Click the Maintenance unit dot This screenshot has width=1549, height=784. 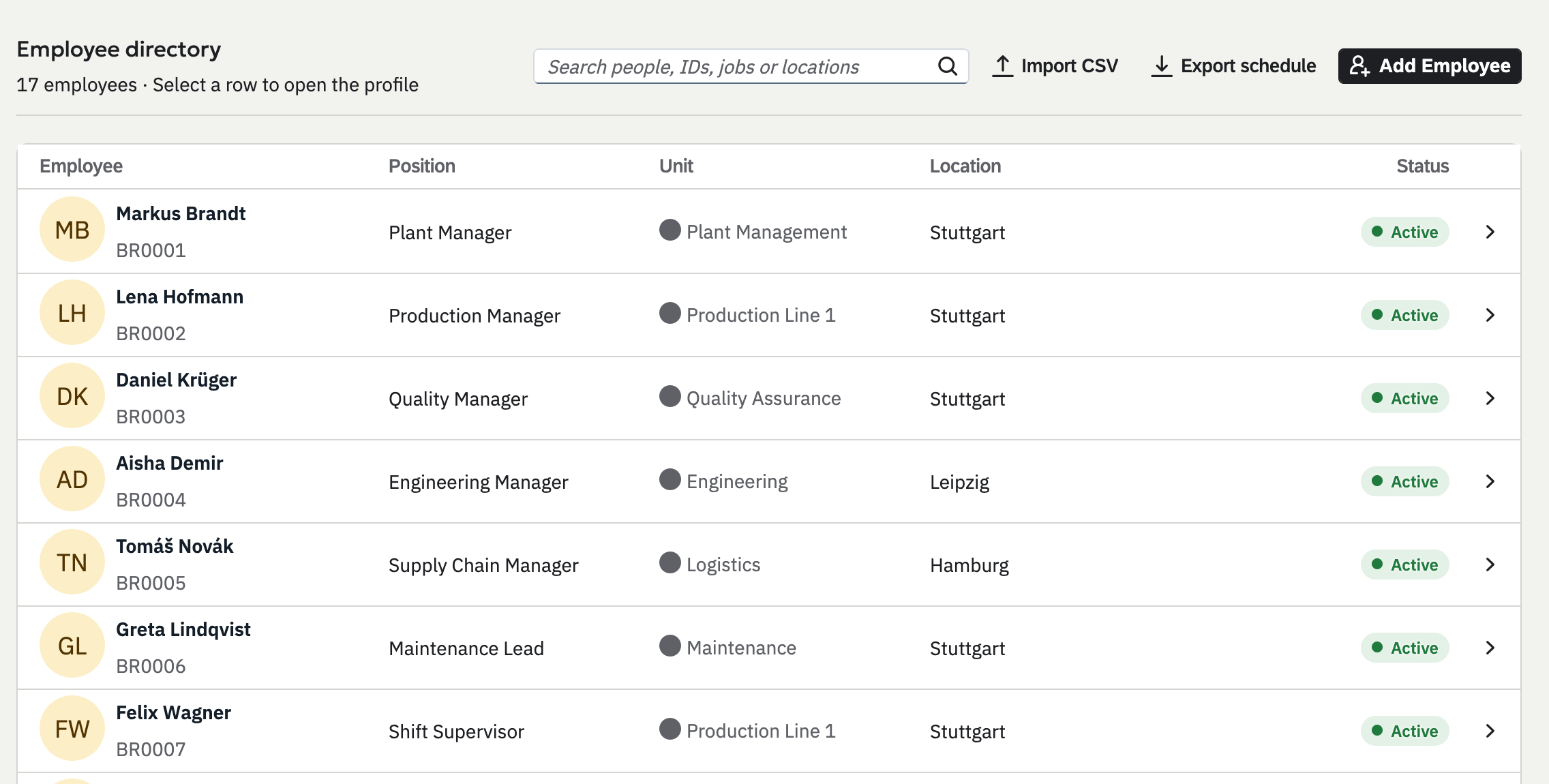(670, 646)
